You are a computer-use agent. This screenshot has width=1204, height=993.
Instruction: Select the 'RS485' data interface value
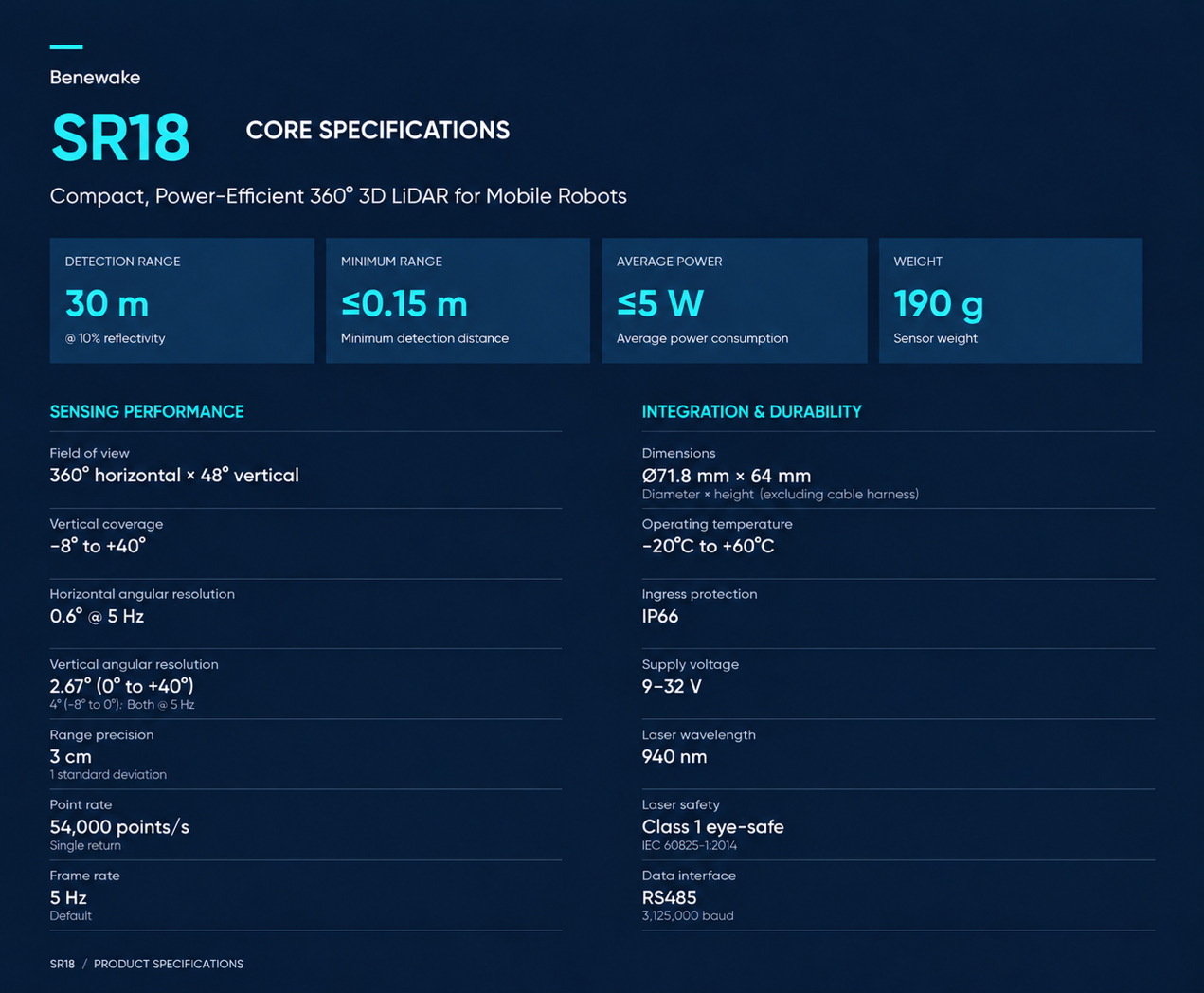point(670,897)
